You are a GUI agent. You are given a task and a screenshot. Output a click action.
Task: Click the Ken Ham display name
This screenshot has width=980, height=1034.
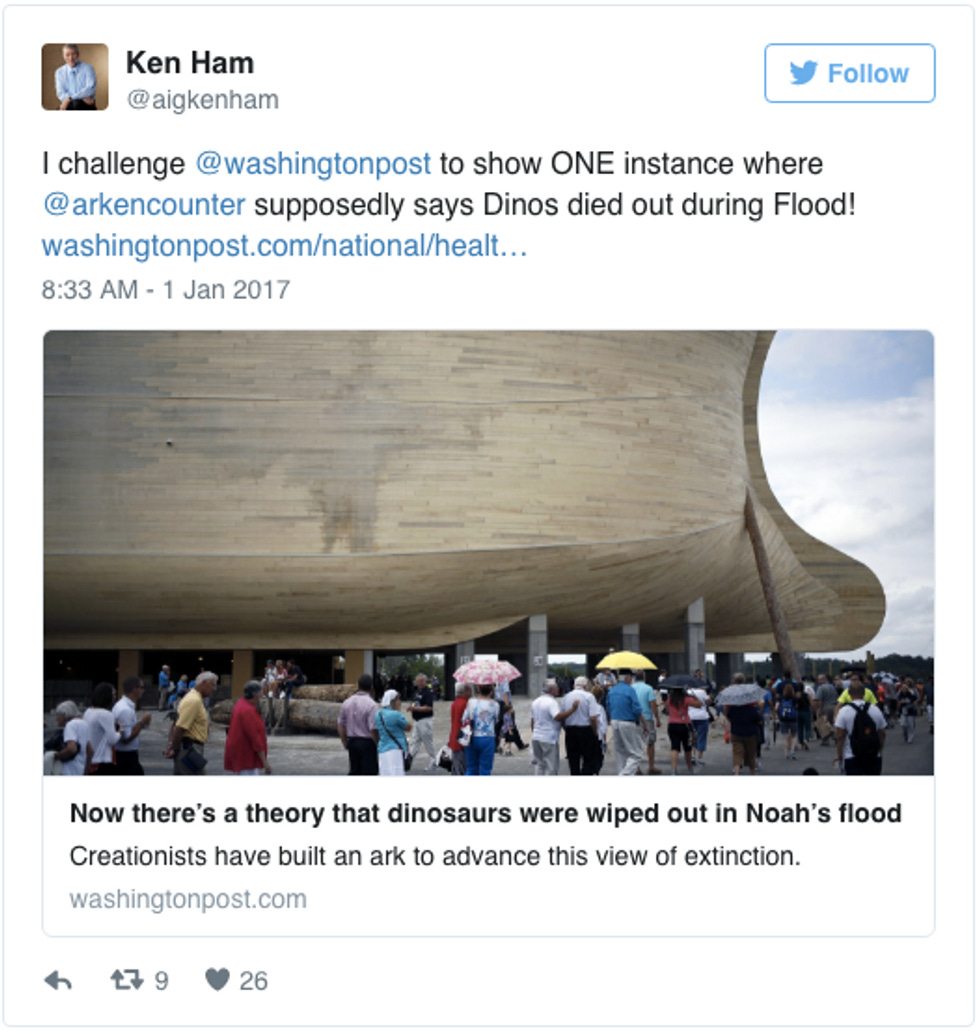tap(190, 63)
